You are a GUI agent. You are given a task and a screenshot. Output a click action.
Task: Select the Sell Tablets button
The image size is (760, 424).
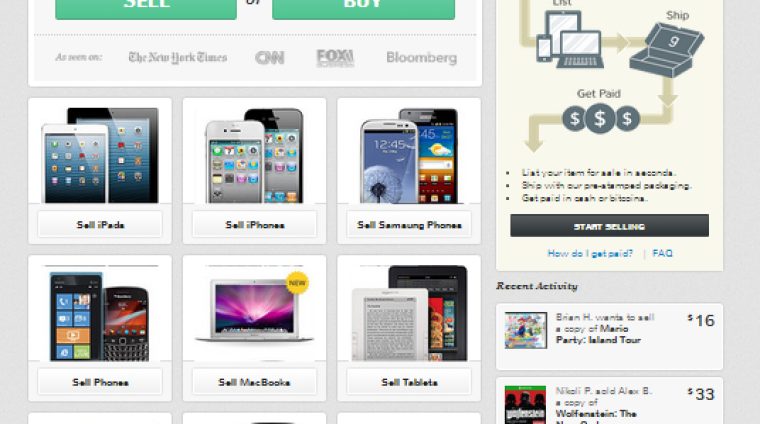click(409, 382)
